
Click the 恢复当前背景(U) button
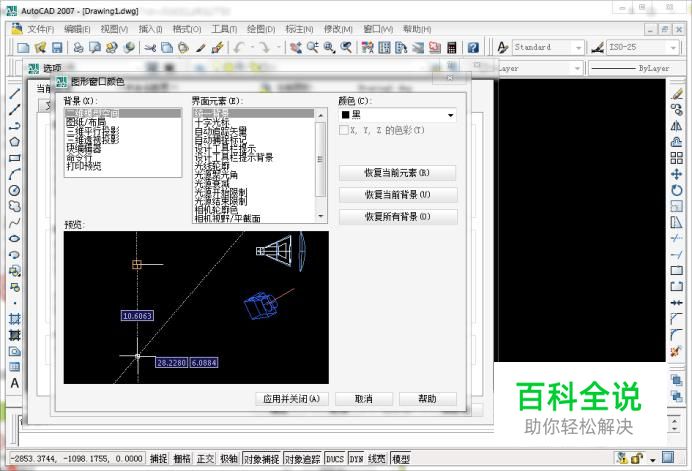398,195
